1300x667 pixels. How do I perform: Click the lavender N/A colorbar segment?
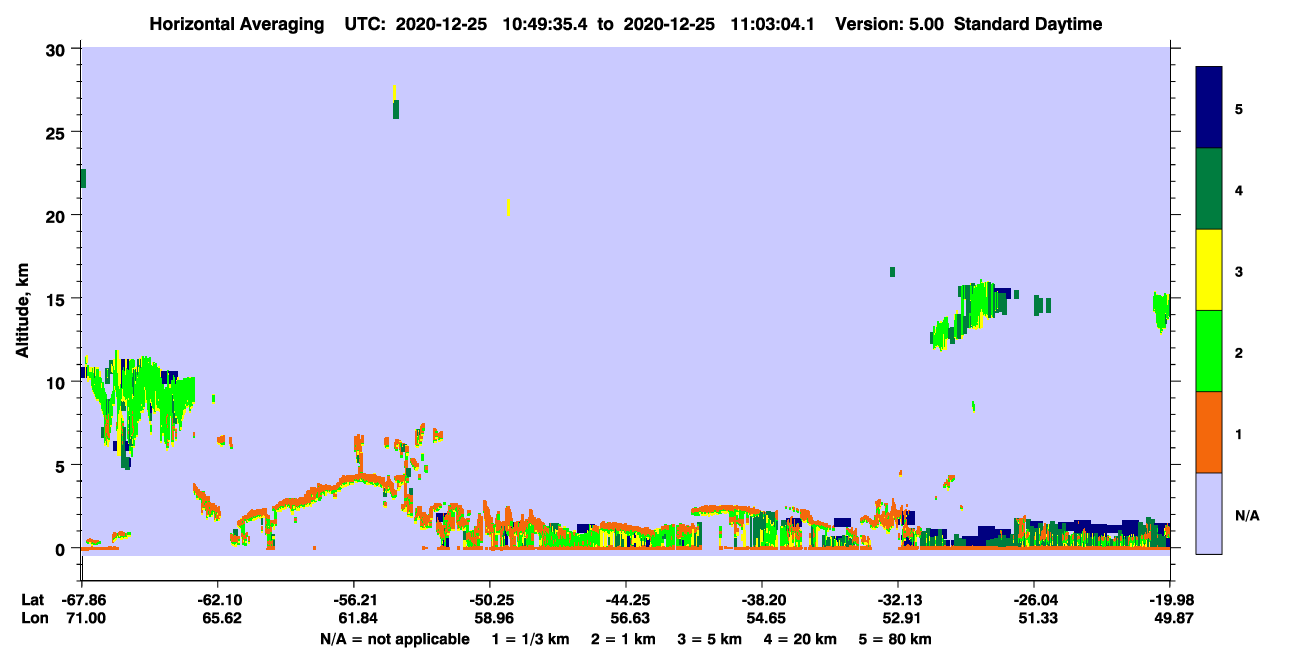pyautogui.click(x=1209, y=513)
